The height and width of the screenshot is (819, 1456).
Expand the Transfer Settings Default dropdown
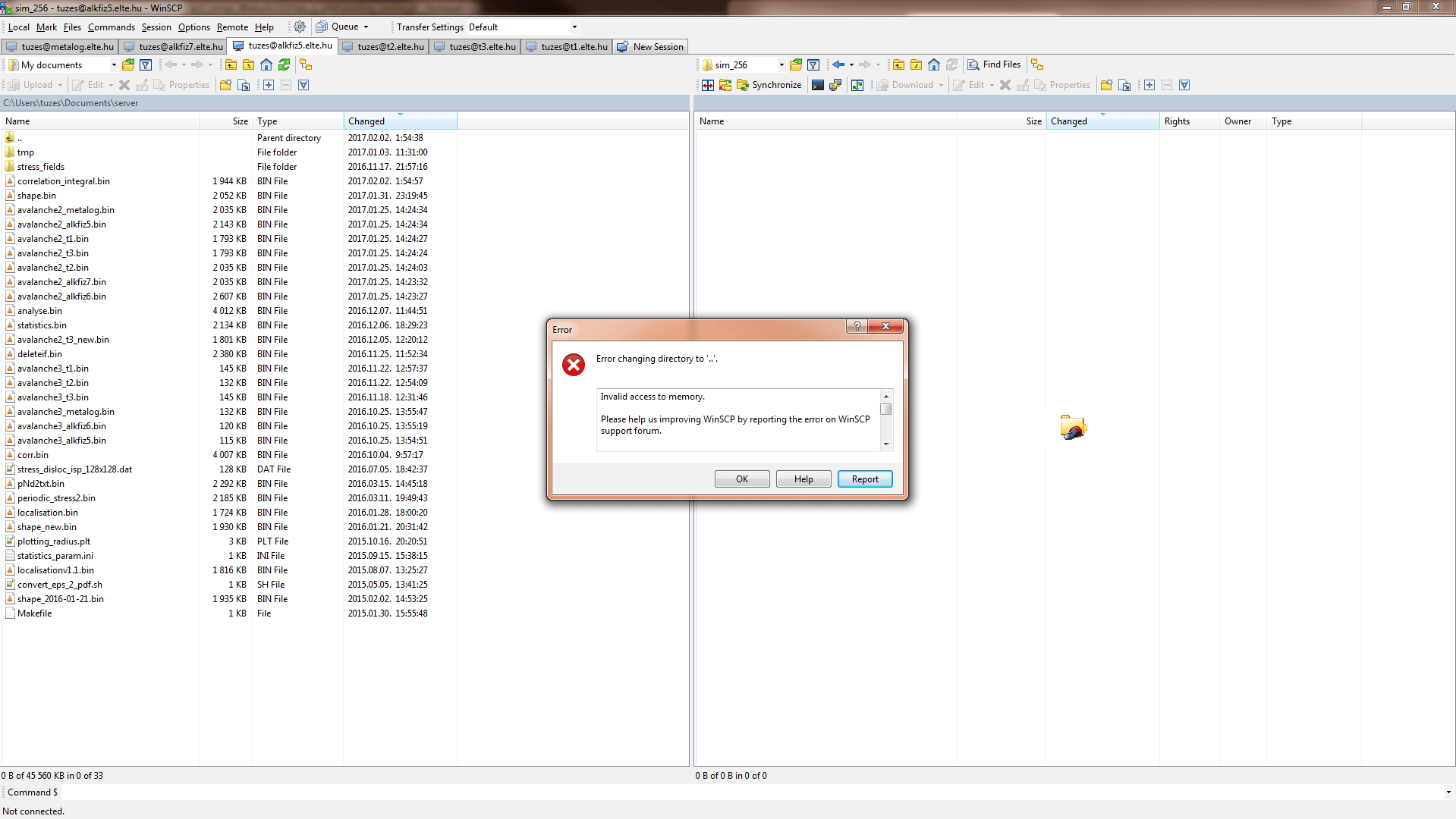[574, 27]
